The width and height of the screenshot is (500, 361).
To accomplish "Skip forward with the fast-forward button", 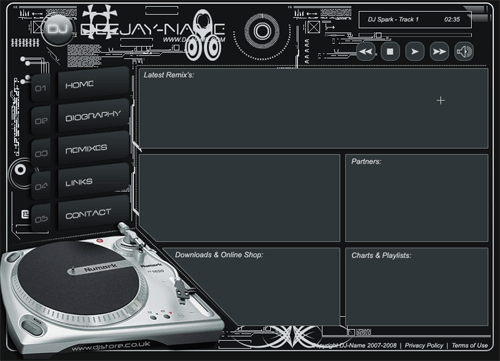I will pyautogui.click(x=439, y=52).
